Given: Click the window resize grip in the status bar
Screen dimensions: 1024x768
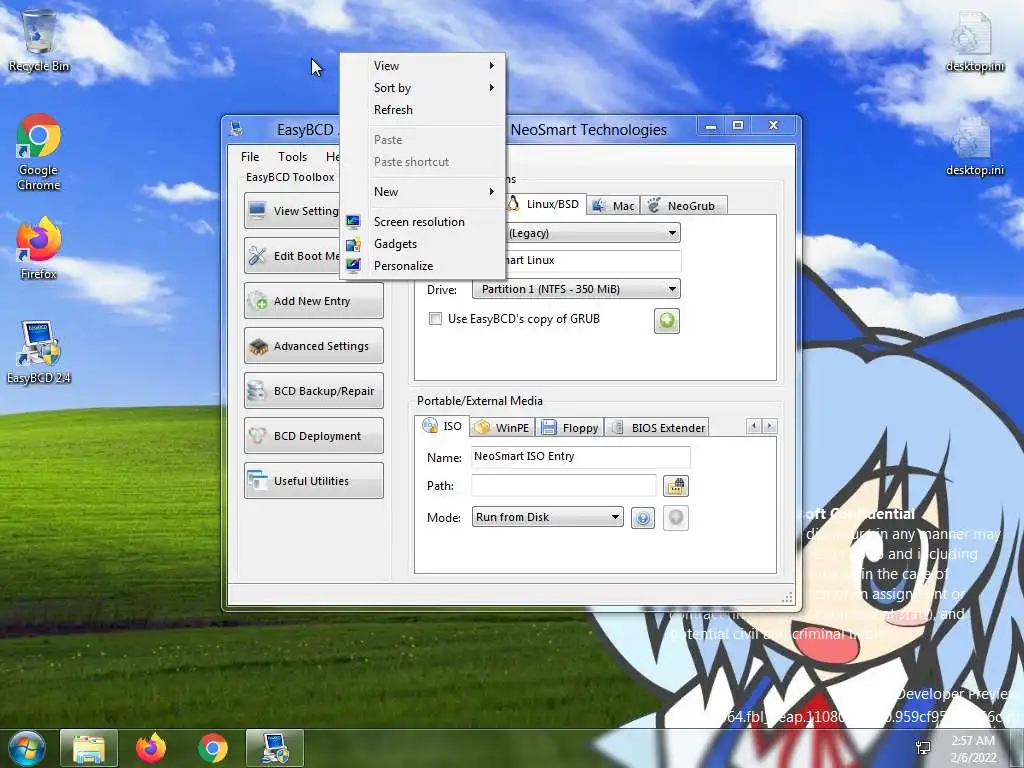Looking at the screenshot, I should [x=787, y=597].
